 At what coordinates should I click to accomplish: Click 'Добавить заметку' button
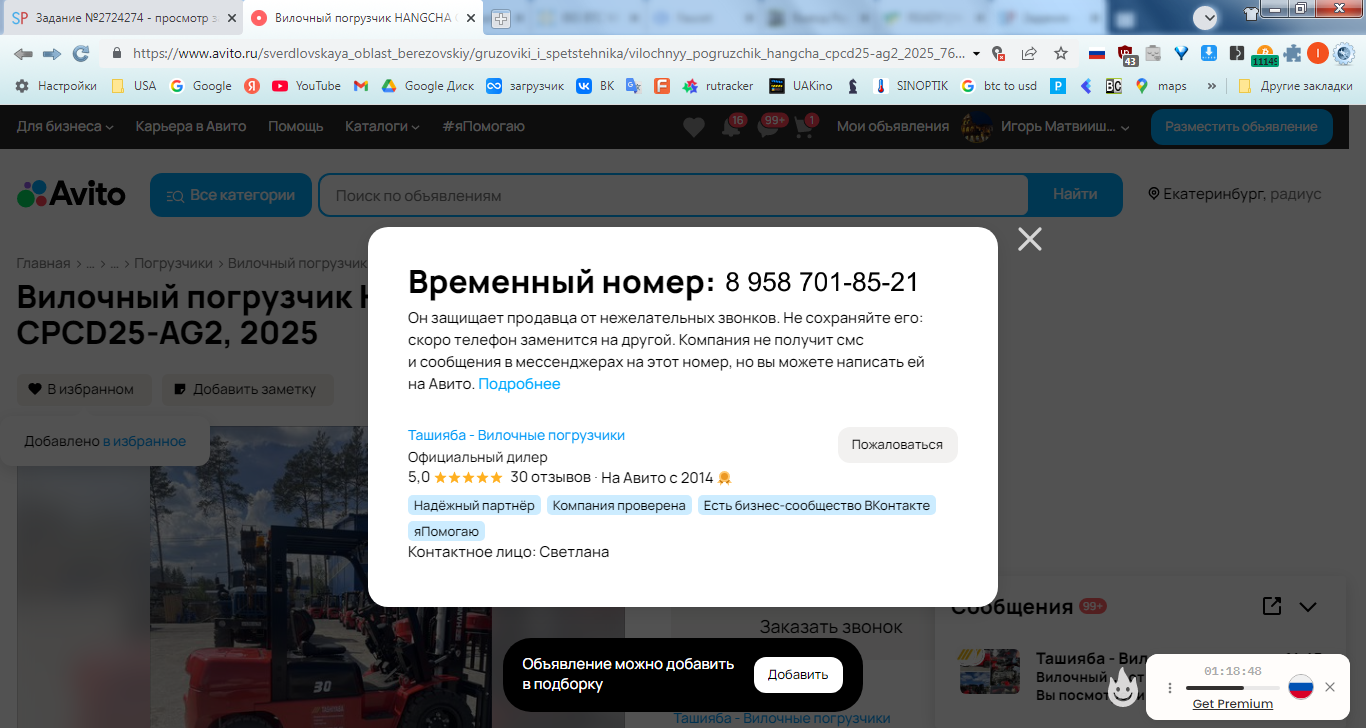point(248,389)
